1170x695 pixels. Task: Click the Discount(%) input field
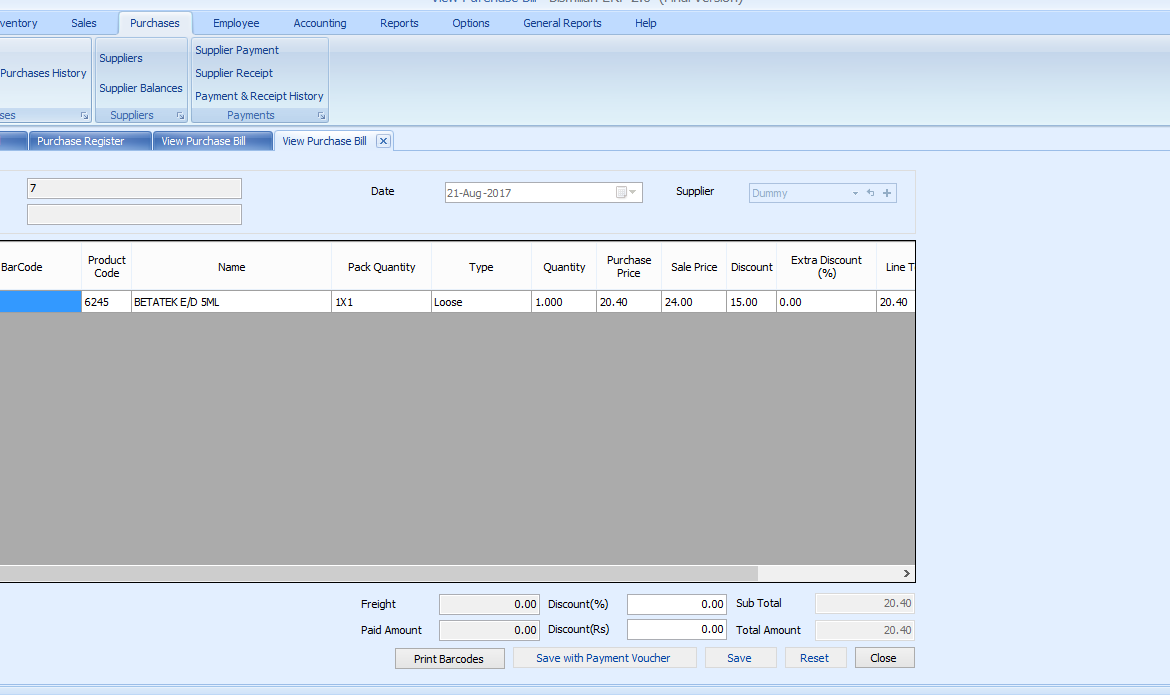tap(678, 604)
